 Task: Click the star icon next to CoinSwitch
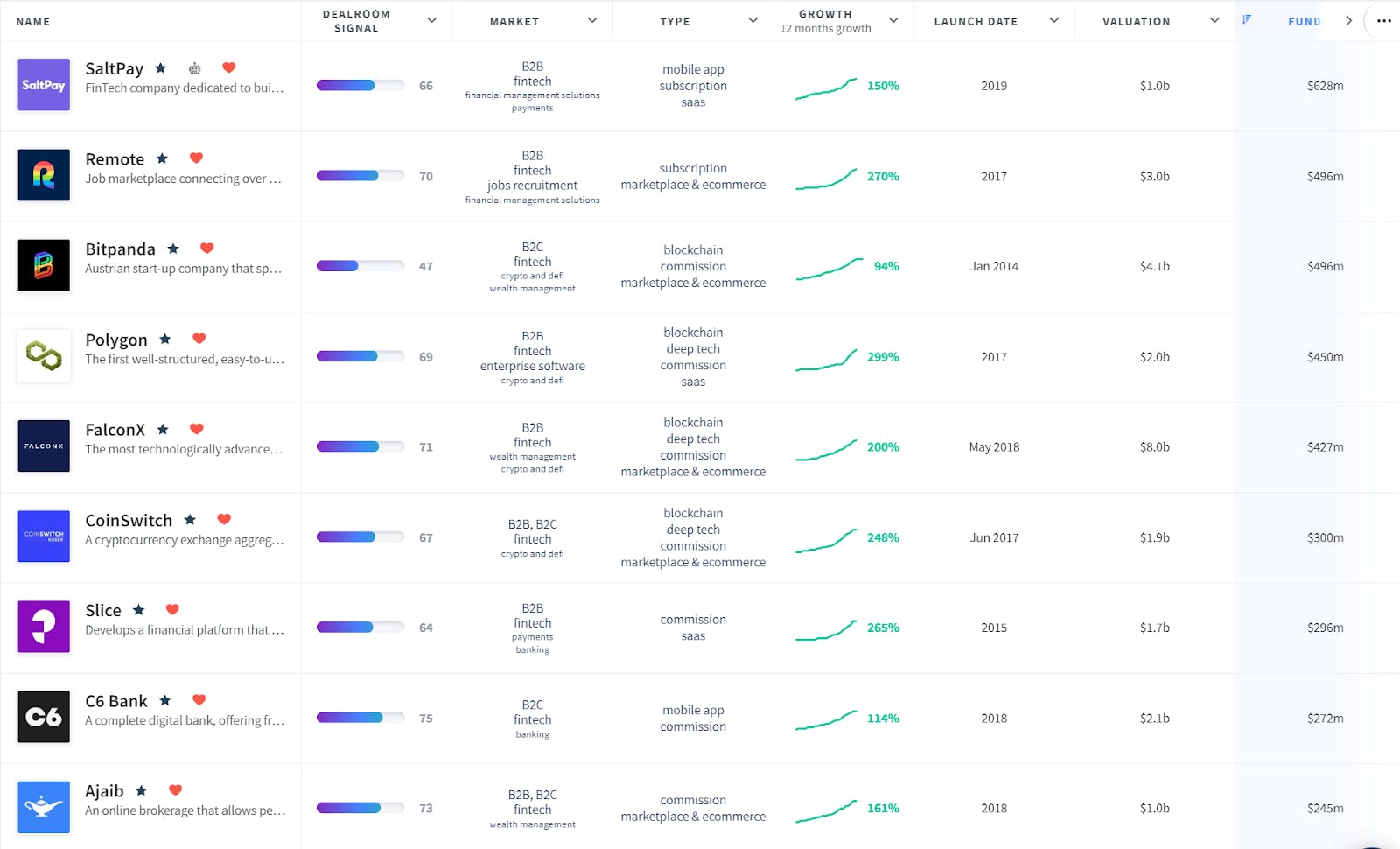[190, 519]
